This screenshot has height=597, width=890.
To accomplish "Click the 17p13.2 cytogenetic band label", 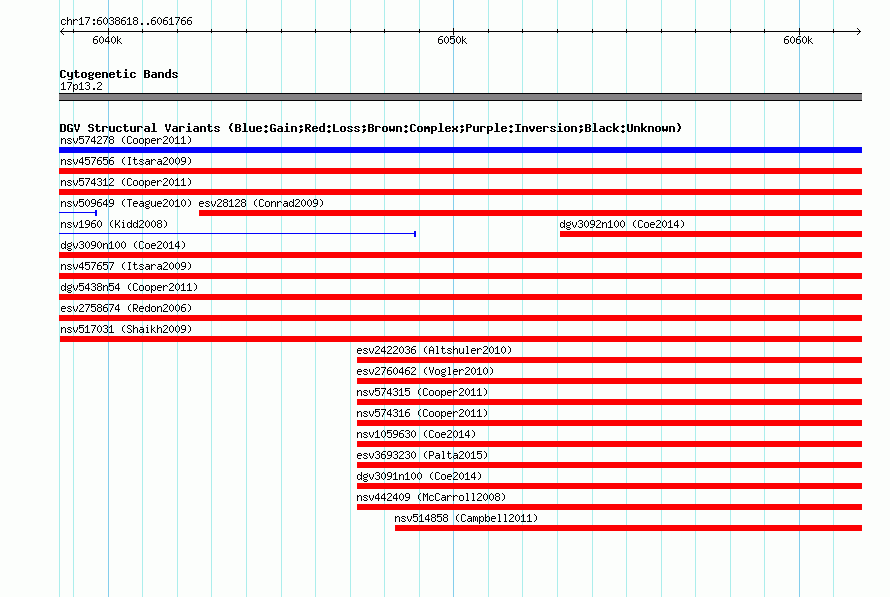I will (x=81, y=86).
